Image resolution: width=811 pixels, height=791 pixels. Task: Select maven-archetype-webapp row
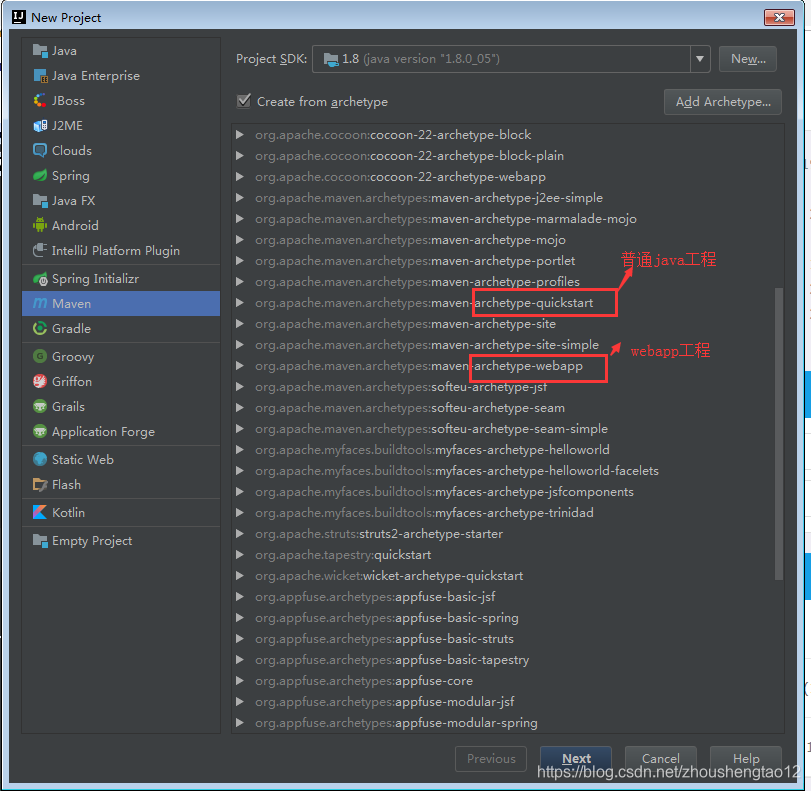[507, 366]
